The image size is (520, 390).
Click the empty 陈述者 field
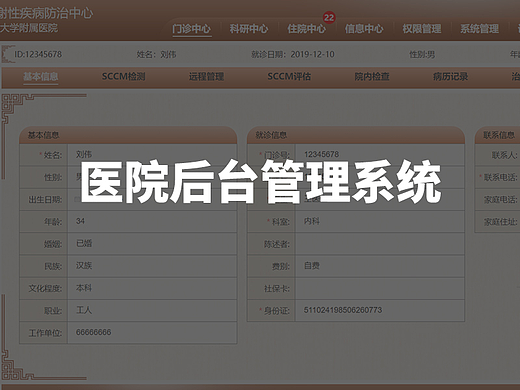380,244
